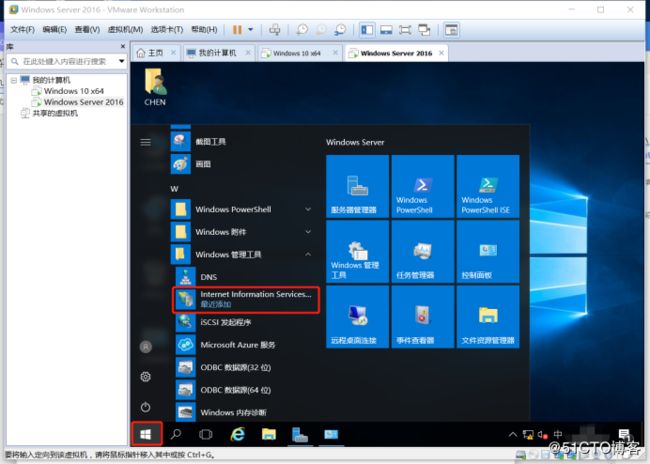Collapse the 我的计算机 tree node
Viewport: 650px width, 464px height.
pos(14,80)
